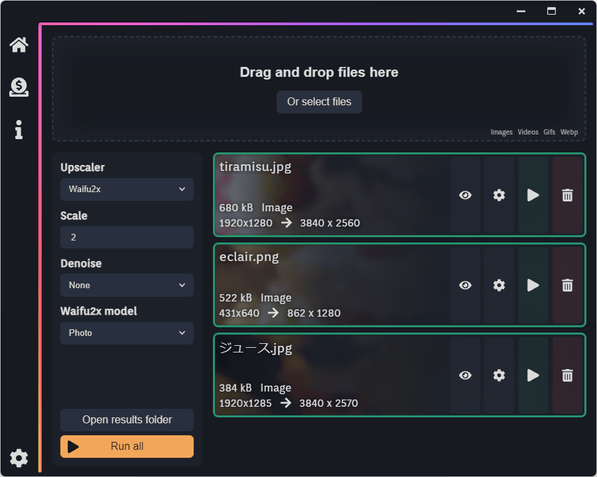
Task: Go to the Home page in sidebar
Action: pyautogui.click(x=19, y=45)
